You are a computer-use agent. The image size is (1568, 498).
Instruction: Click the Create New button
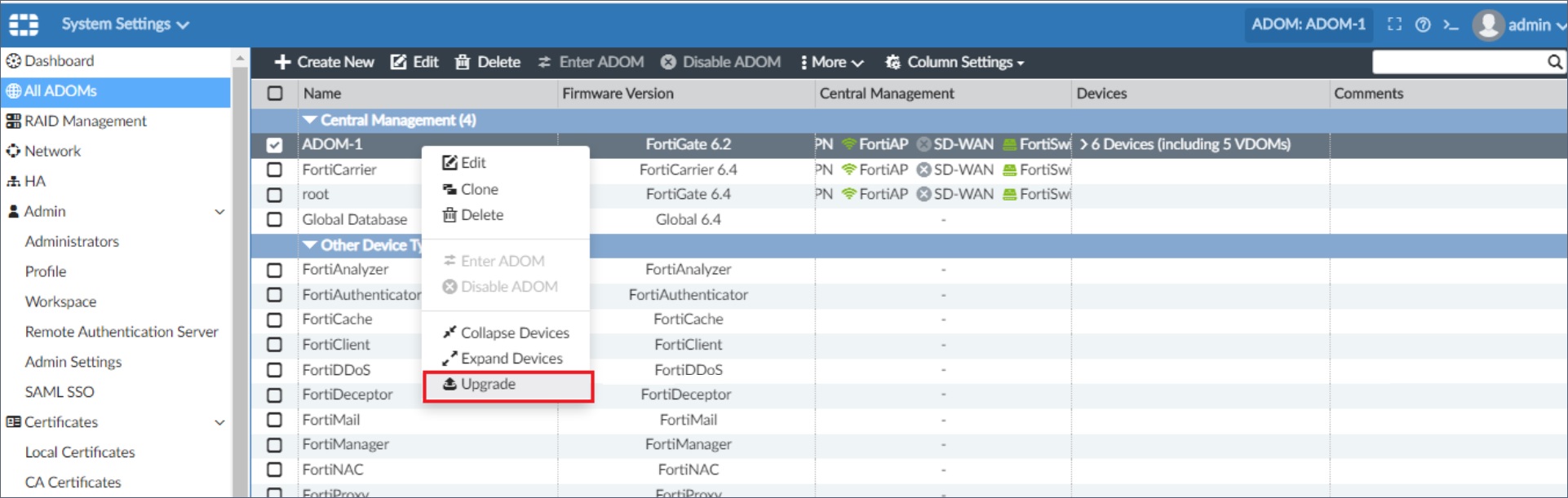(x=325, y=62)
